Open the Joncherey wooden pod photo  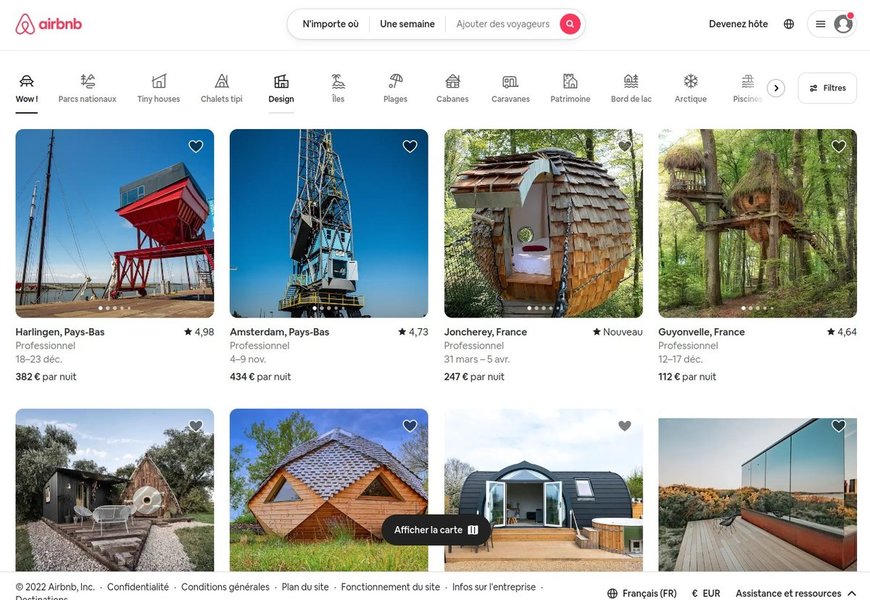543,223
